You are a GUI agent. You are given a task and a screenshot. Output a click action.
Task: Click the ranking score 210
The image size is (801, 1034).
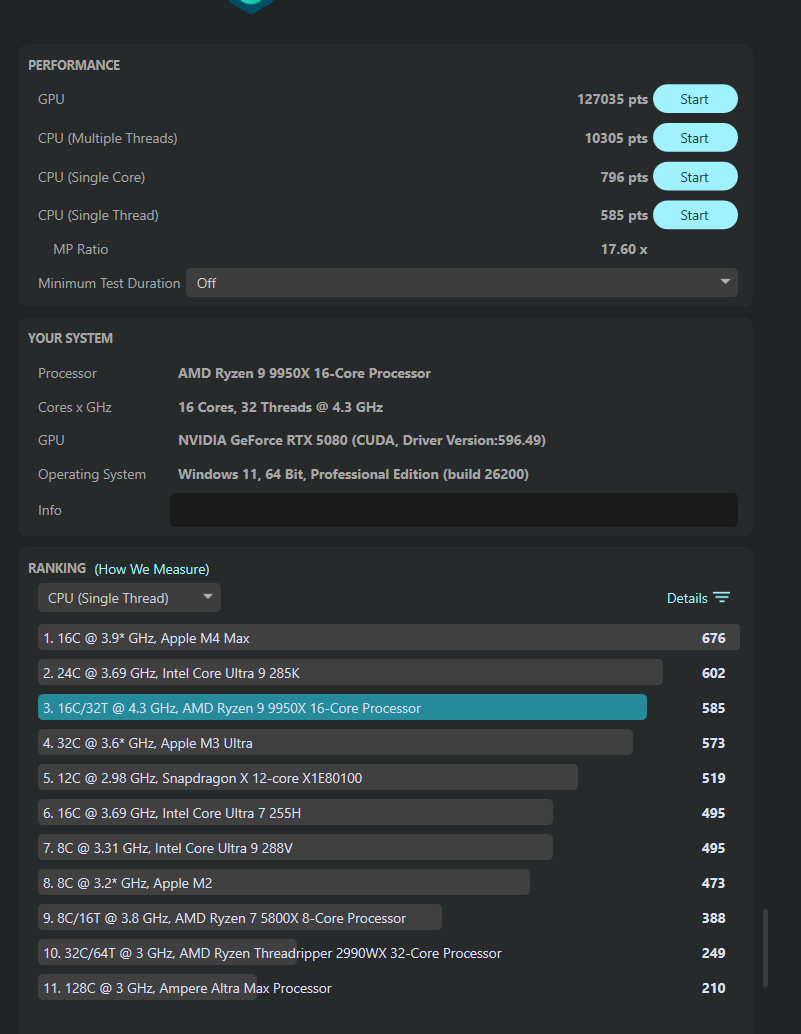[x=713, y=987]
